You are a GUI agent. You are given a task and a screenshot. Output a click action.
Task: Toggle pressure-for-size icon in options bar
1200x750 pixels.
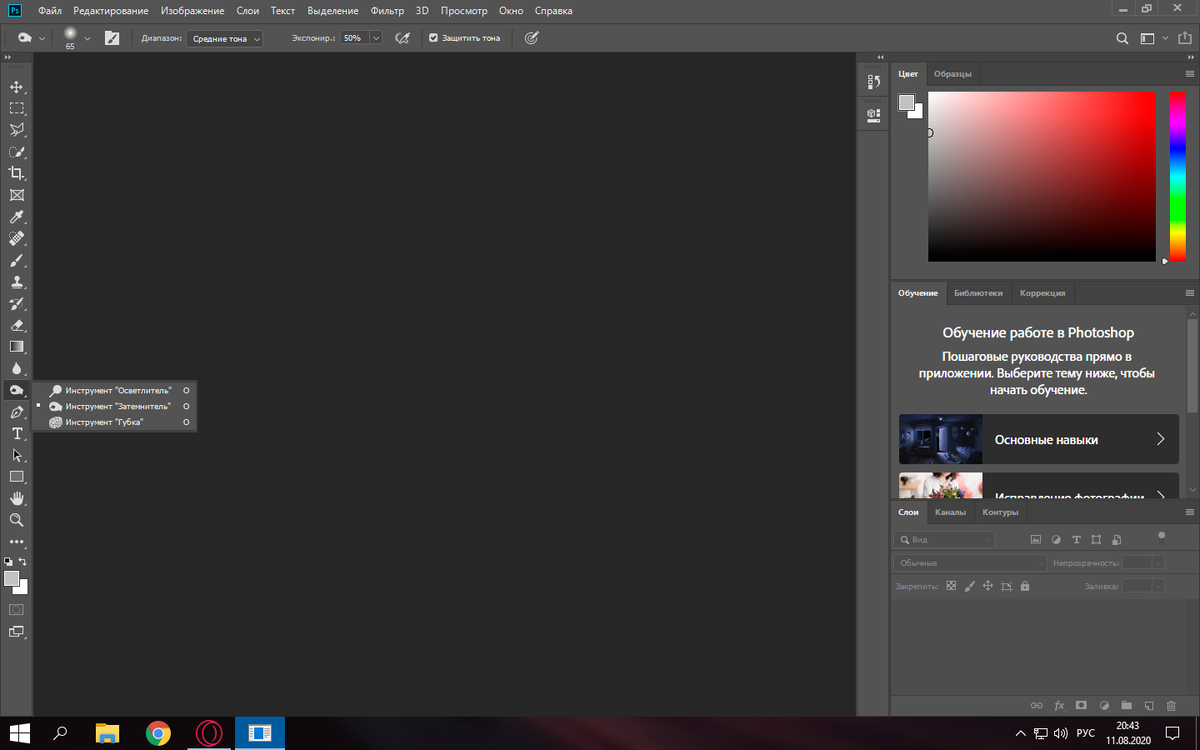532,38
